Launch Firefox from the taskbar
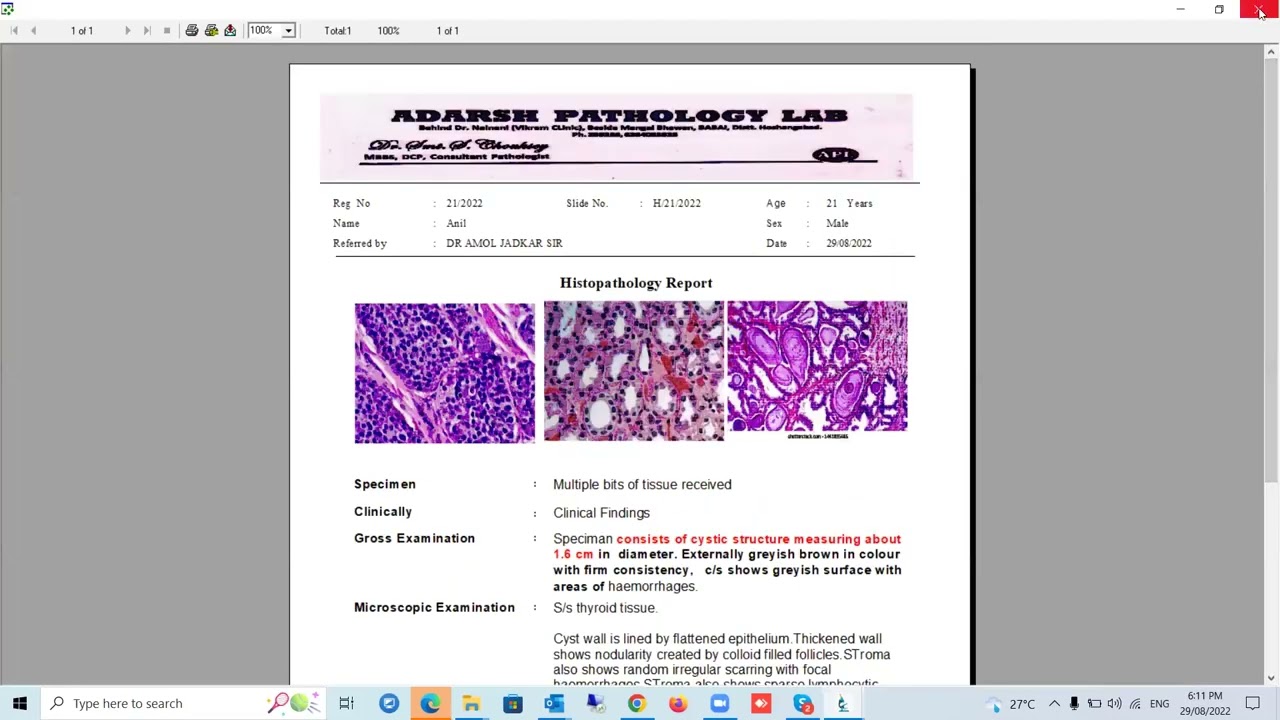Screen dimensions: 1280x720 click(x=678, y=703)
